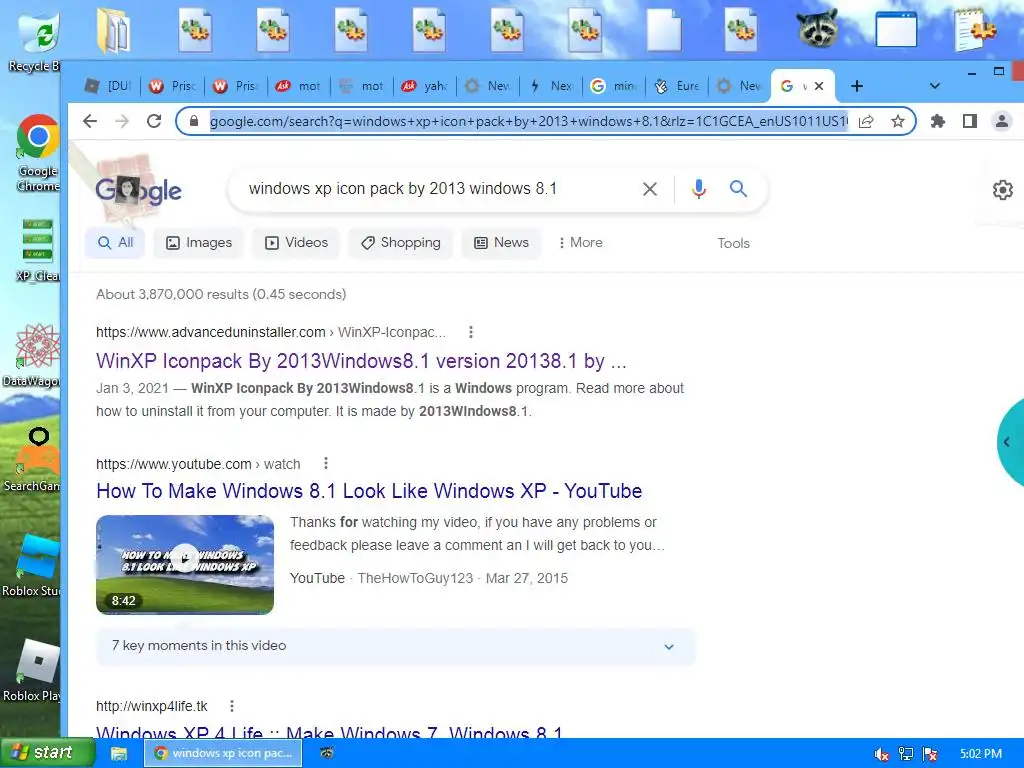Submit search with the blue magnifier icon

coord(738,189)
